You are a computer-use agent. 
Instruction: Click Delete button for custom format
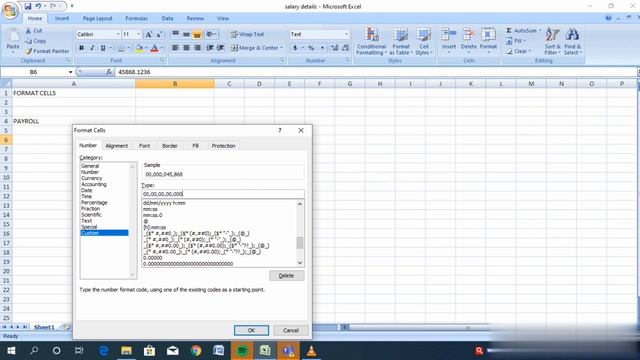[287, 276]
